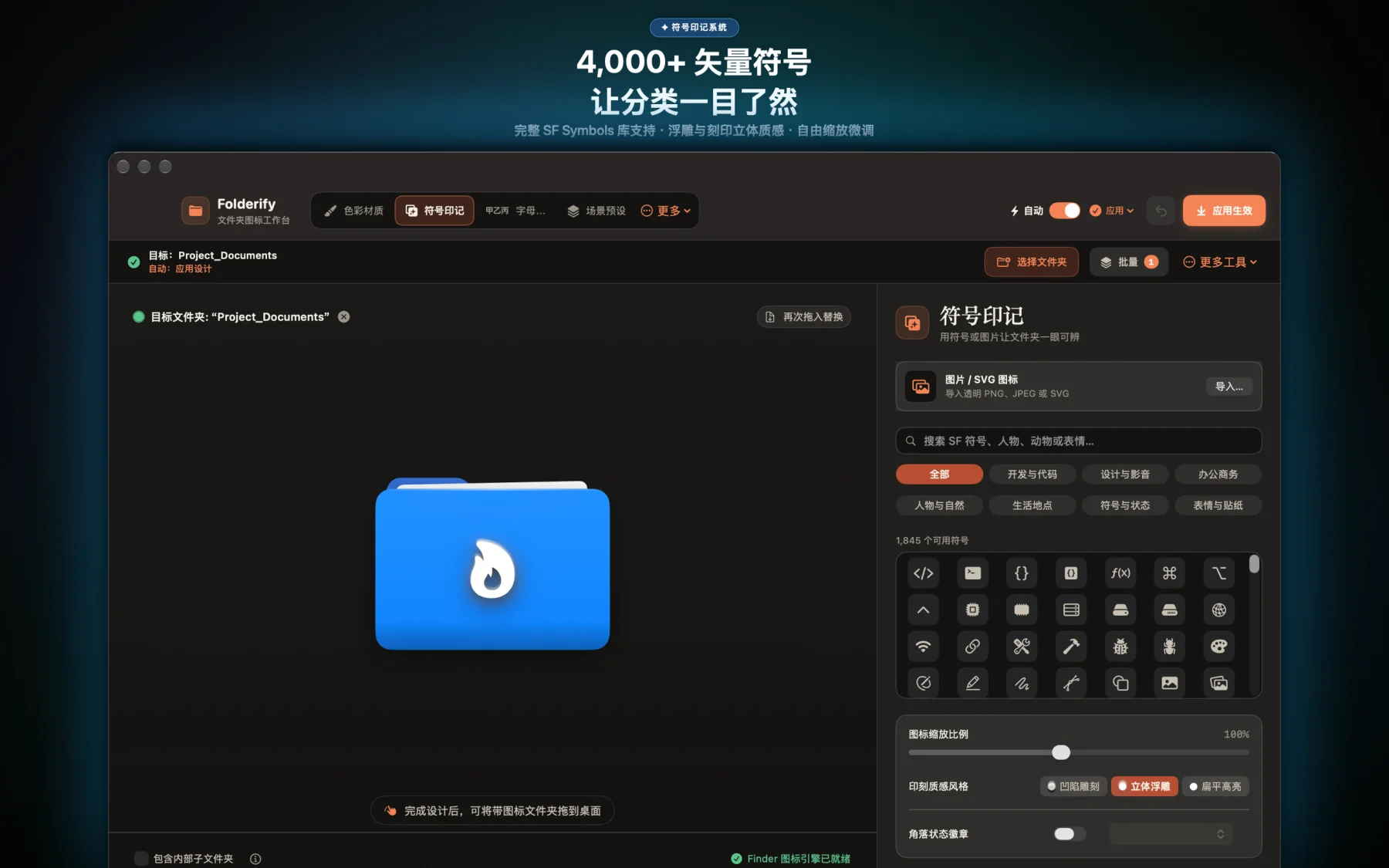The height and width of the screenshot is (868, 1389).
Task: Open the 更多 dropdown in tab bar
Action: click(x=666, y=211)
